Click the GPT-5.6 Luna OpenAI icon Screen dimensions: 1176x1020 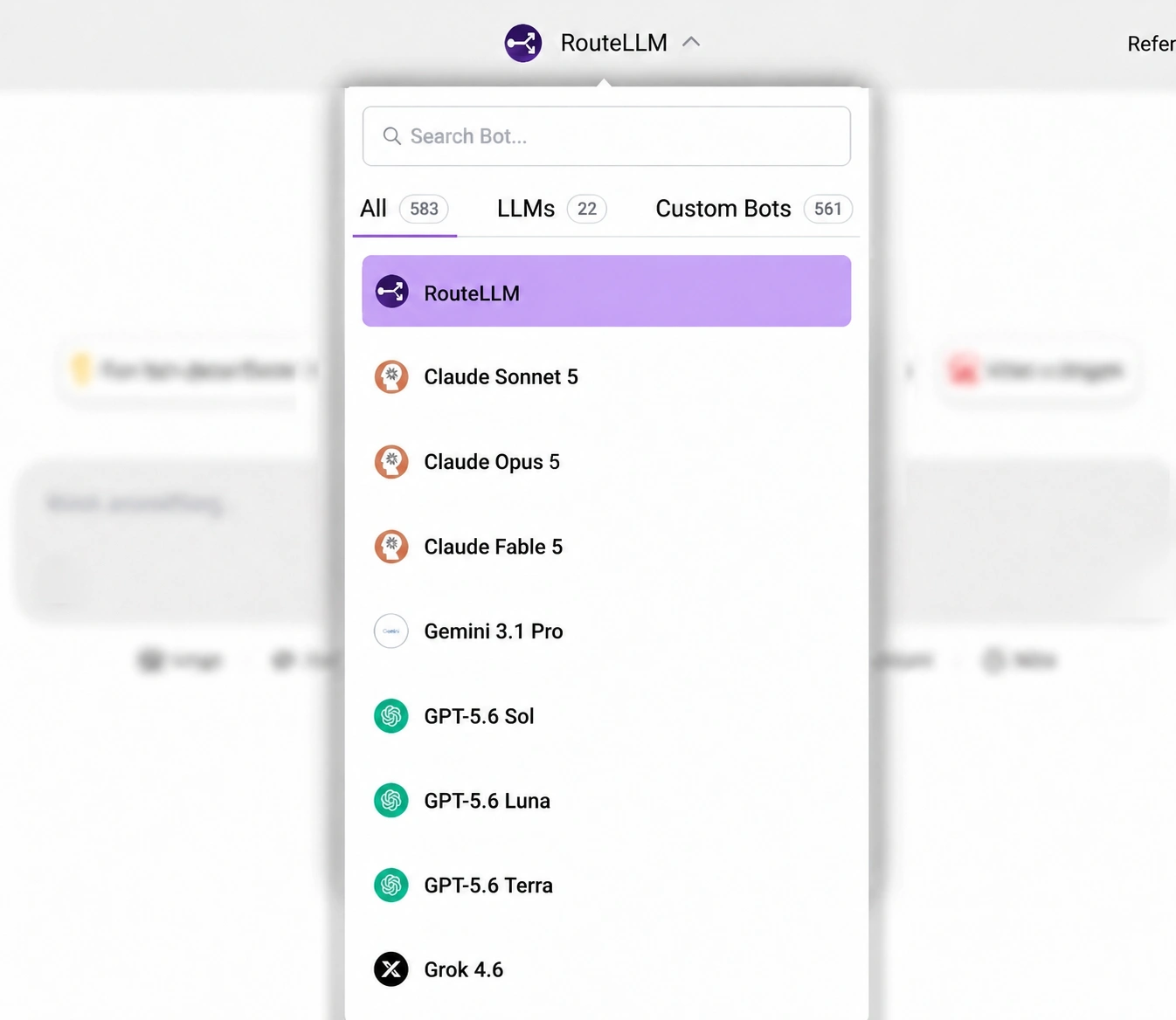click(x=391, y=801)
